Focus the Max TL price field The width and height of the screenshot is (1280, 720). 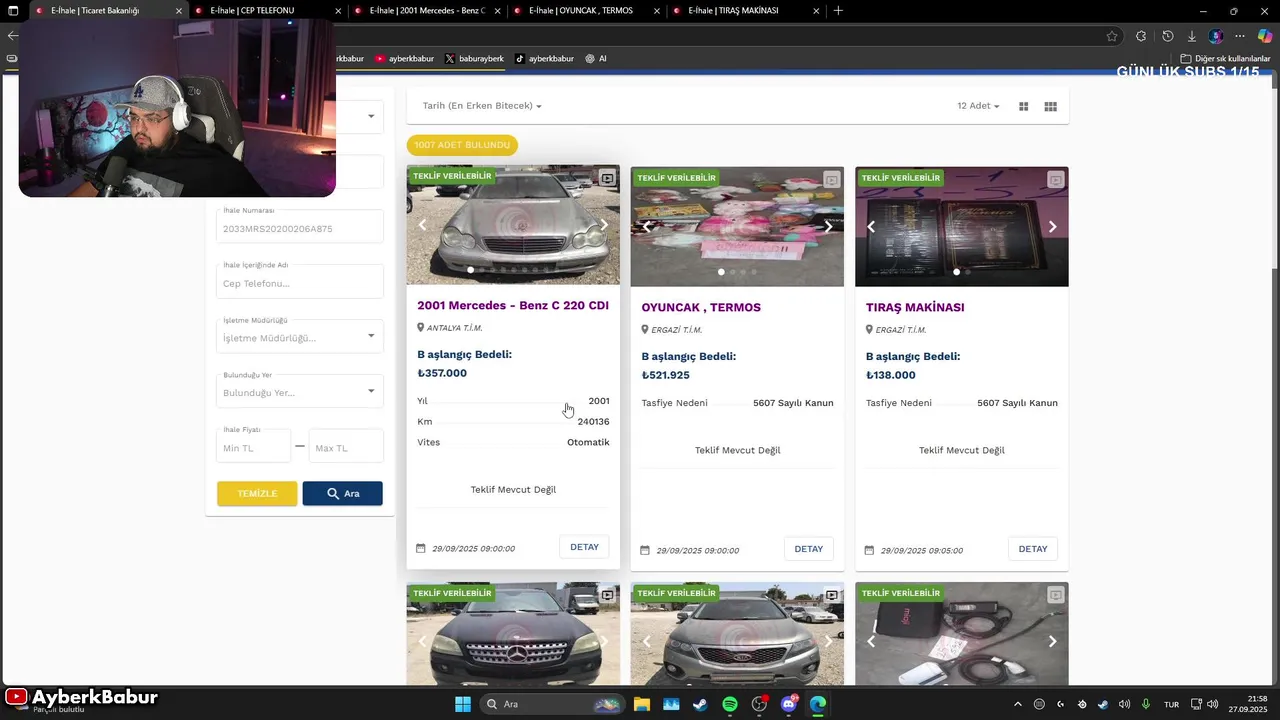346,447
